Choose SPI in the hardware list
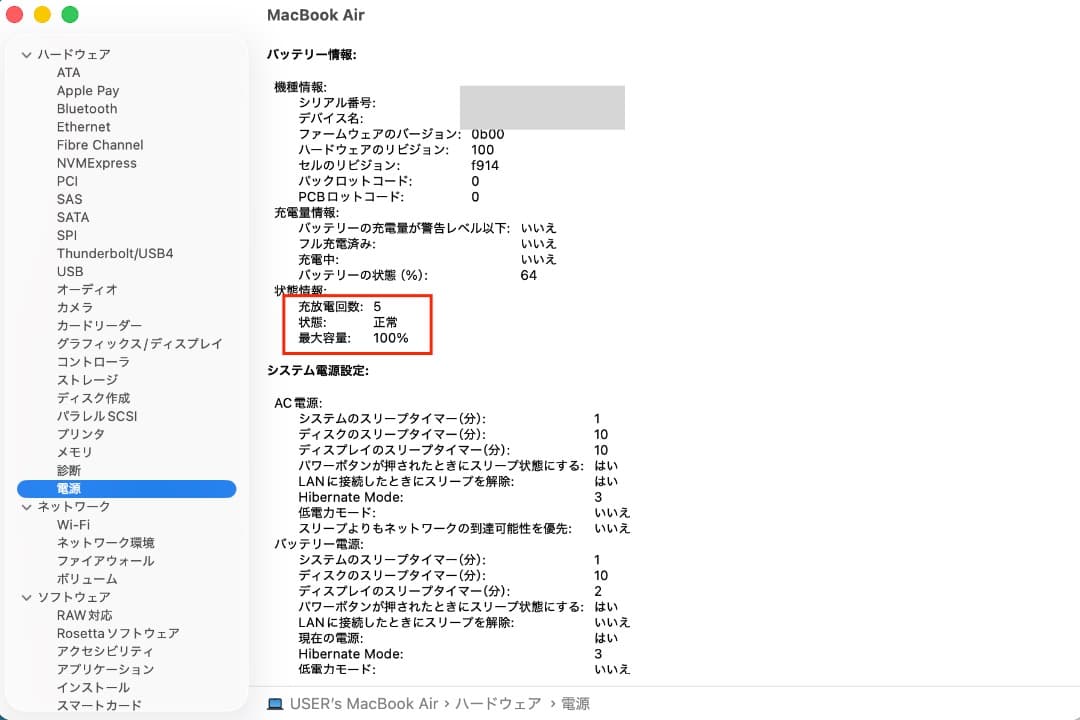The image size is (1080, 720). (66, 235)
